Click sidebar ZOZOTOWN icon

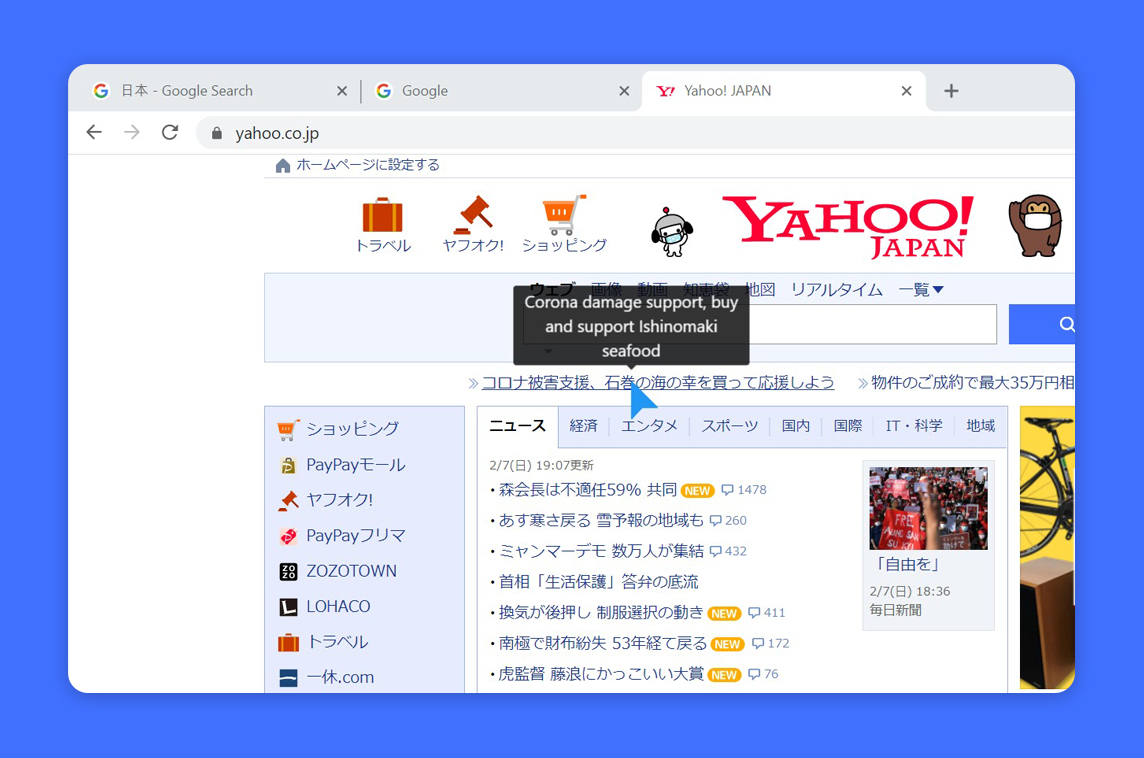pyautogui.click(x=288, y=571)
